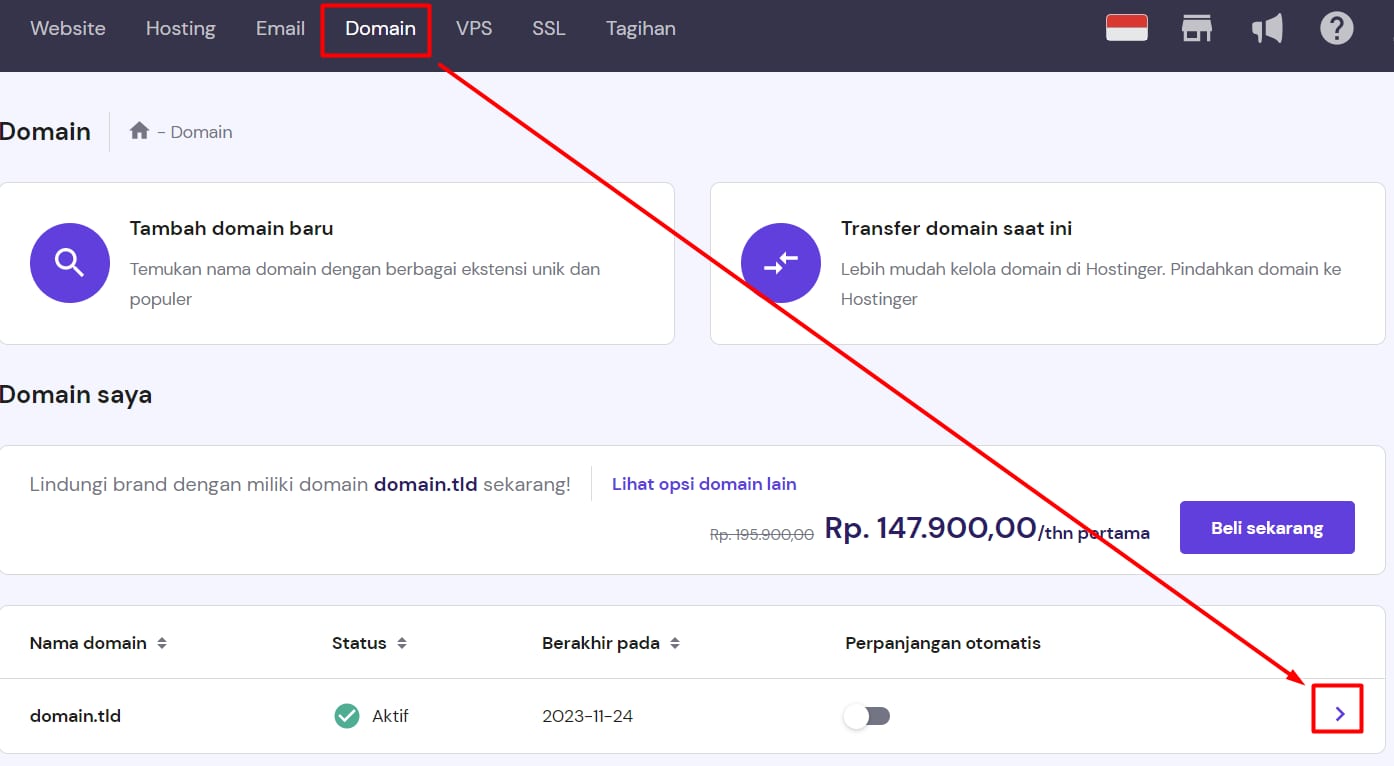Toggle auto-renewal for domain.tld
The height and width of the screenshot is (766, 1394).
867,716
